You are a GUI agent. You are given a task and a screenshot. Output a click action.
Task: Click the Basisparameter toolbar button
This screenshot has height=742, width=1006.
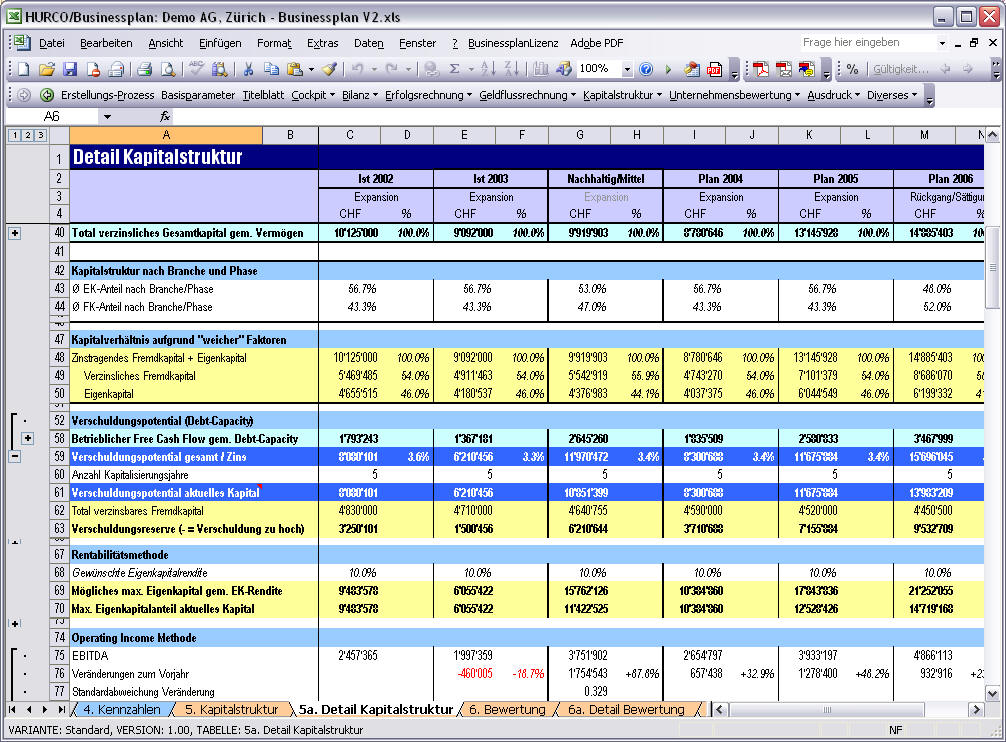coord(198,96)
